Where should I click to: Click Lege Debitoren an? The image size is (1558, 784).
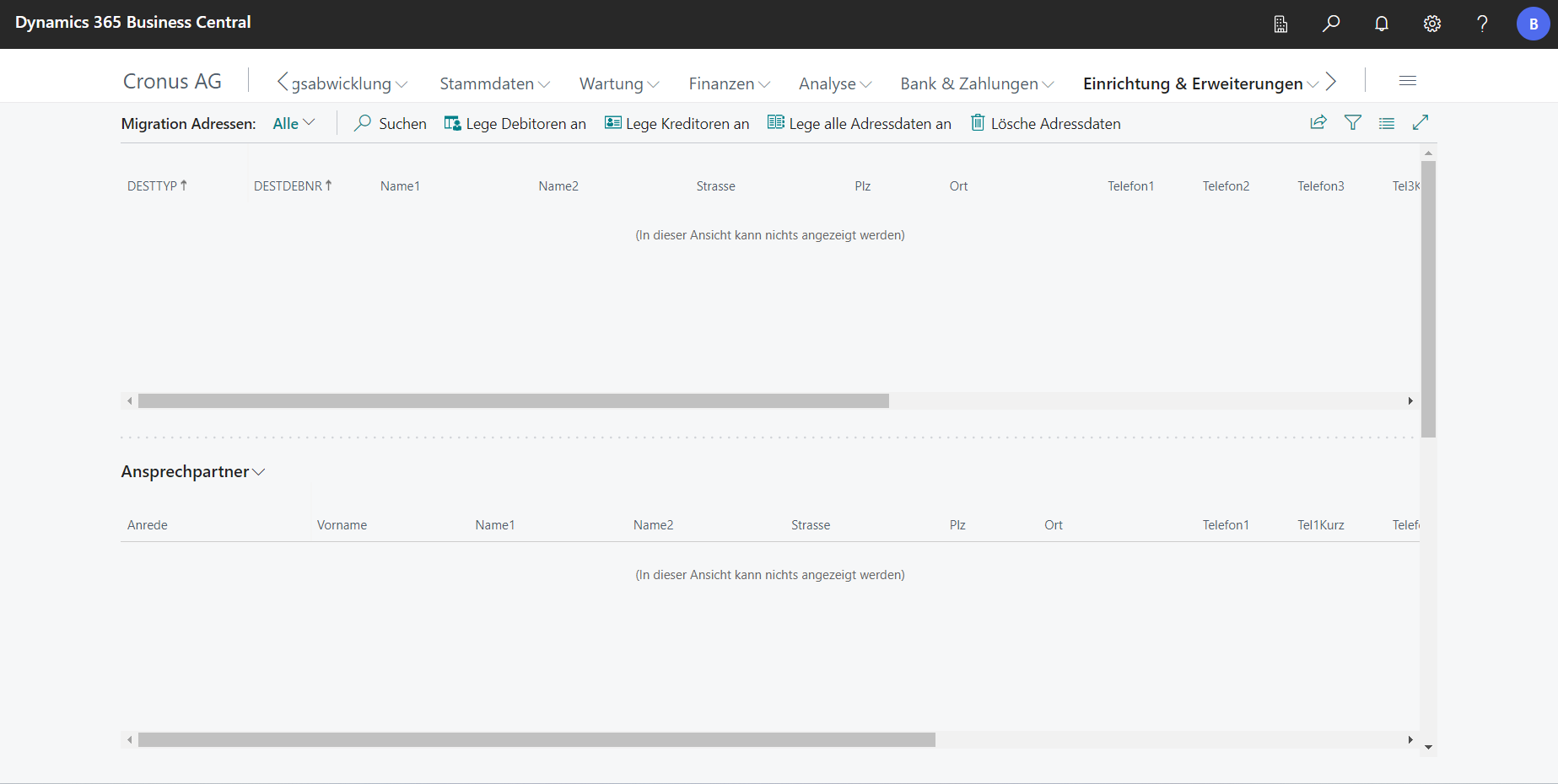[x=515, y=124]
